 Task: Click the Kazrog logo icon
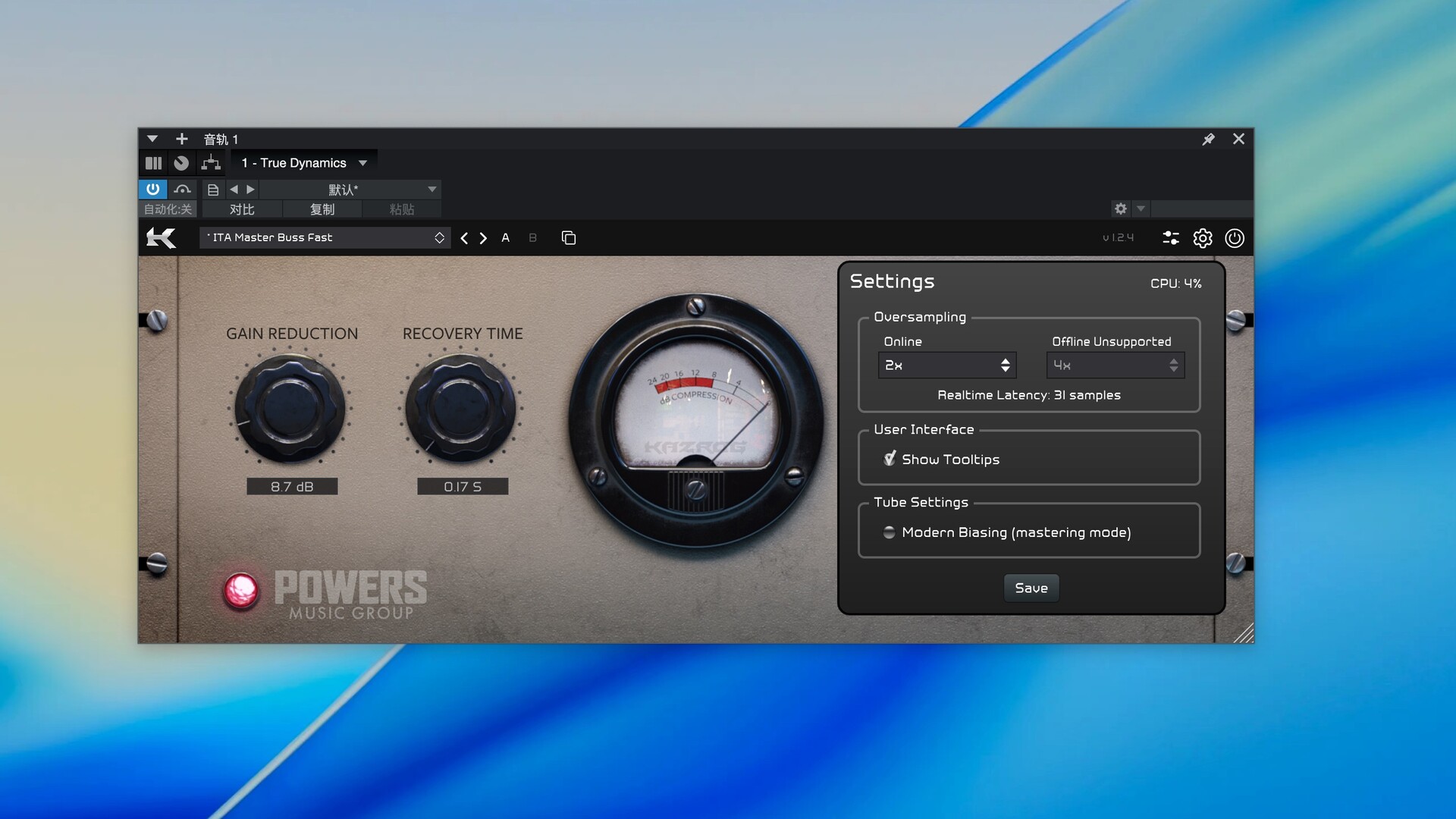pyautogui.click(x=161, y=238)
